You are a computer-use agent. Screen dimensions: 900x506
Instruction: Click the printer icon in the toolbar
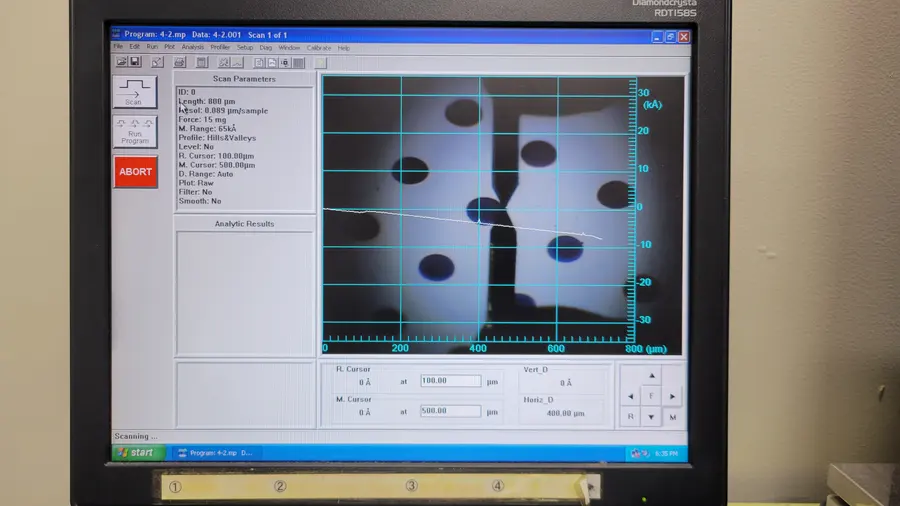(x=180, y=62)
